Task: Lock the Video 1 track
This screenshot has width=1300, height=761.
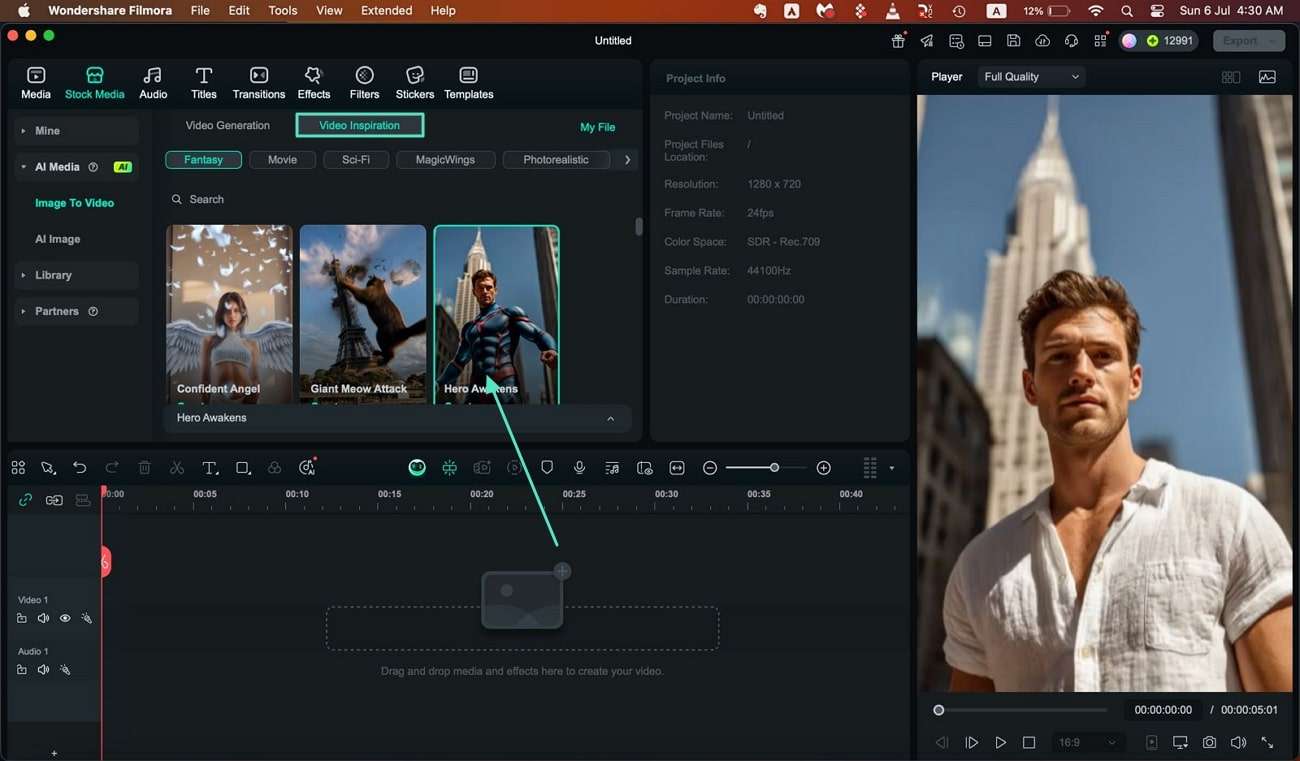Action: (22, 619)
